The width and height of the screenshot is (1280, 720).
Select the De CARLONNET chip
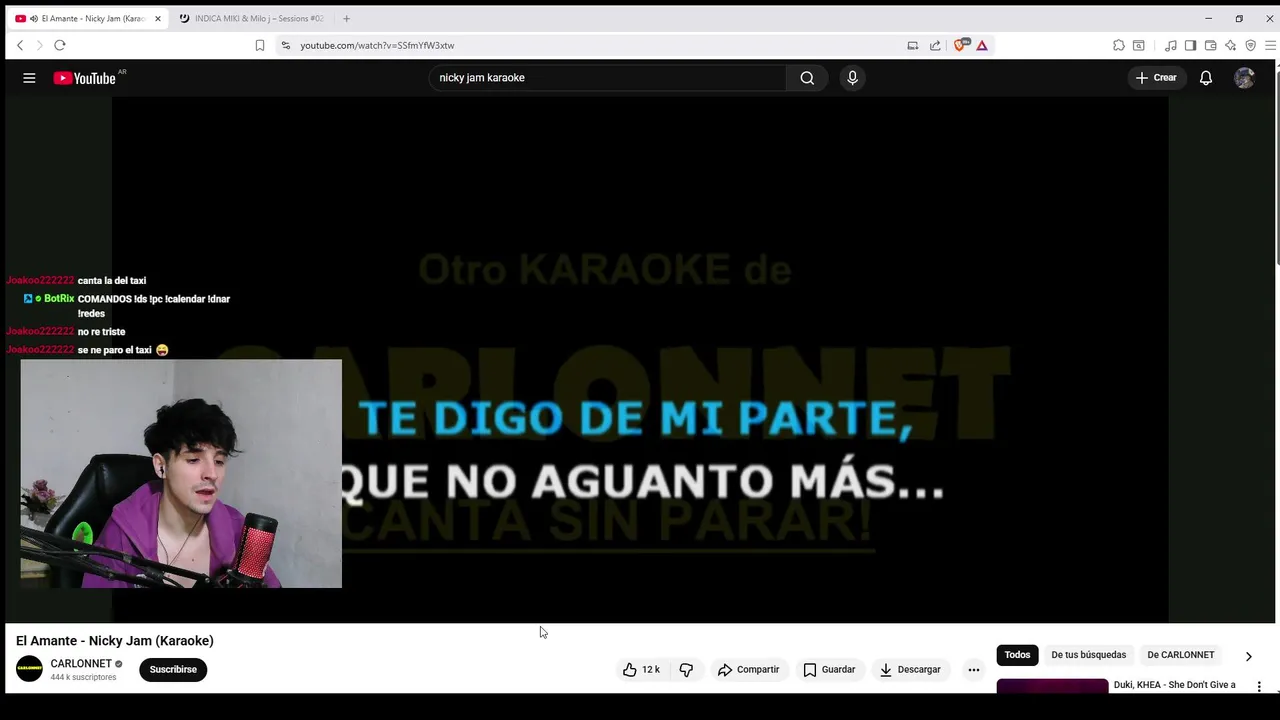(1180, 655)
